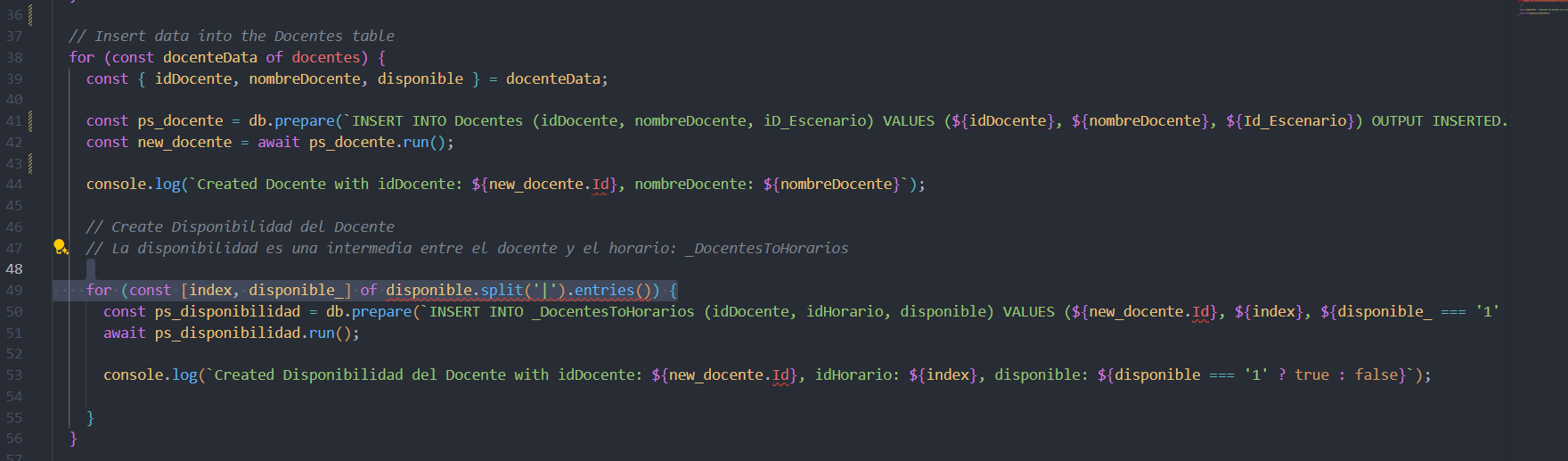This screenshot has height=461, width=1568.
Task: Click line number 41 in the gutter
Action: click(14, 120)
